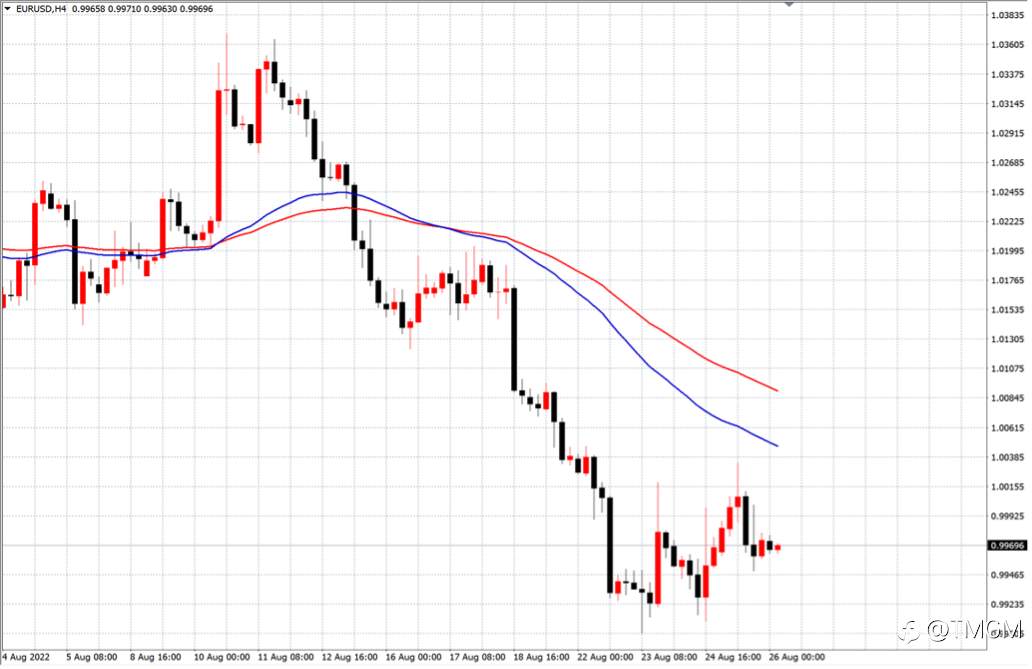The width and height of the screenshot is (1032, 669).
Task: Click the 1.03605 price axis label
Action: (1008, 45)
